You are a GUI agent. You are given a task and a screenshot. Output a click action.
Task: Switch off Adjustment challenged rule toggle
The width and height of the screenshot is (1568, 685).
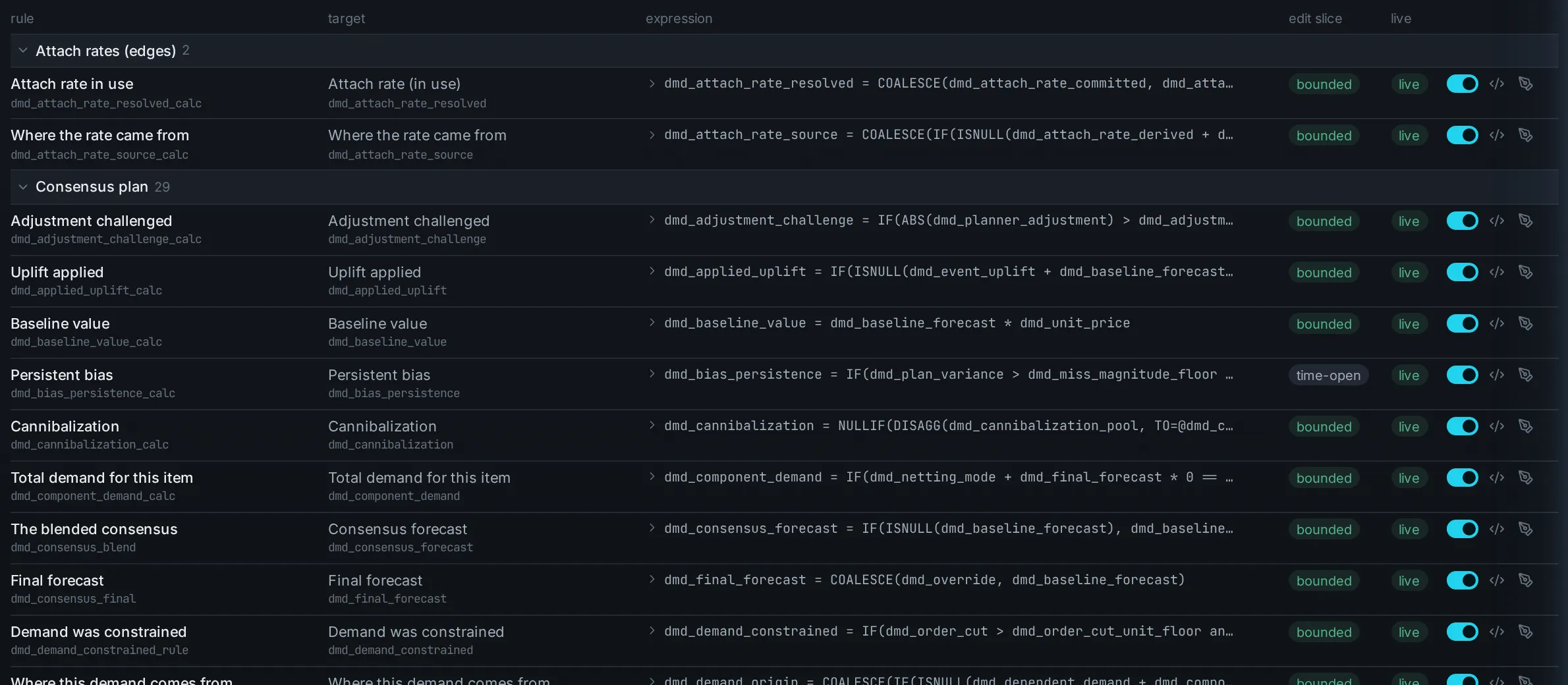(1462, 221)
